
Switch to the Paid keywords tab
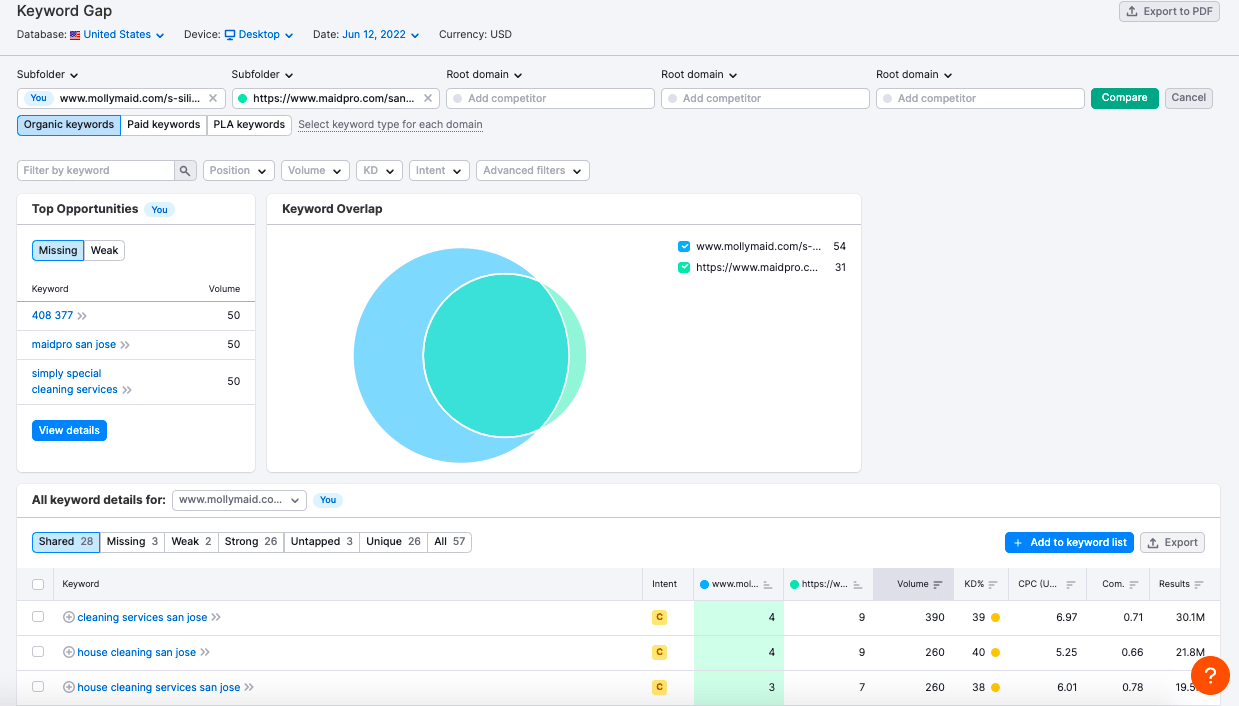pyautogui.click(x=163, y=125)
